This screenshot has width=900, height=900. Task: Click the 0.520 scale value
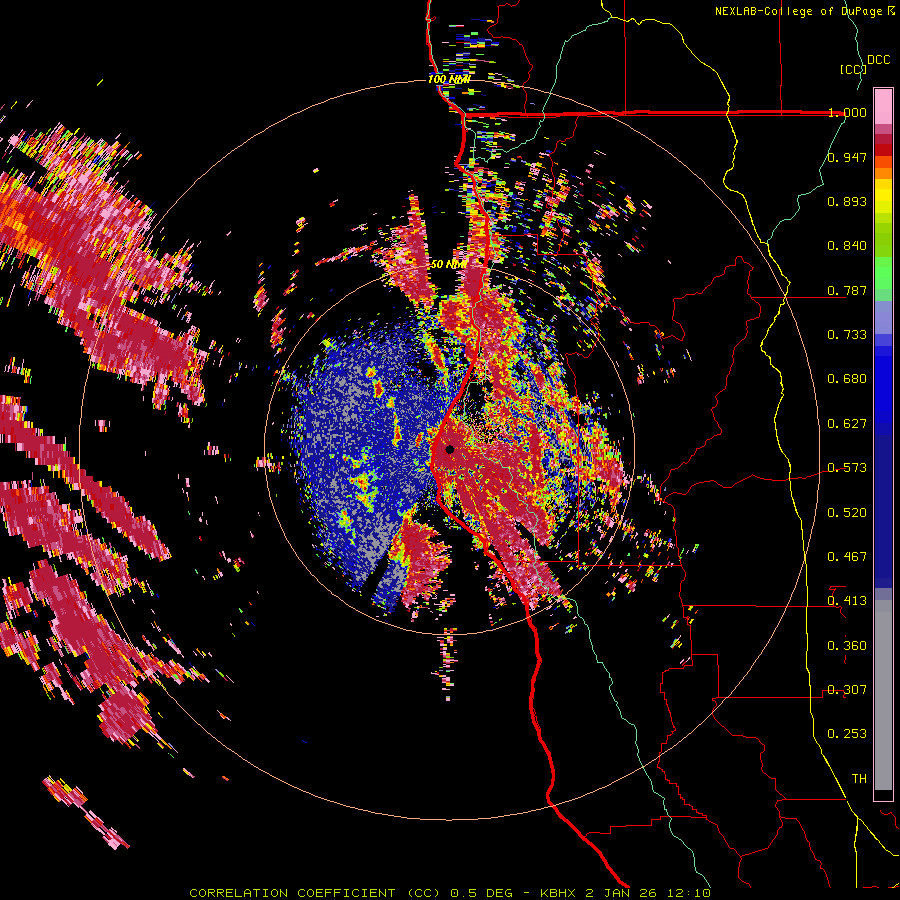847,513
